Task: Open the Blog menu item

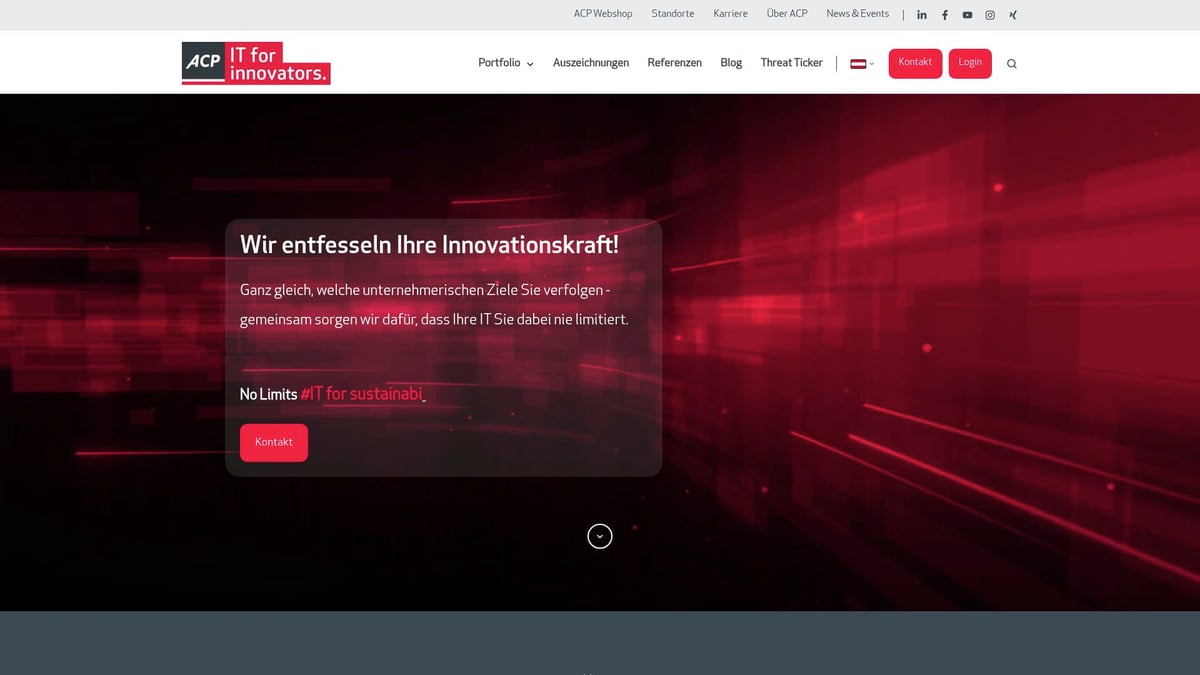Action: [x=731, y=62]
